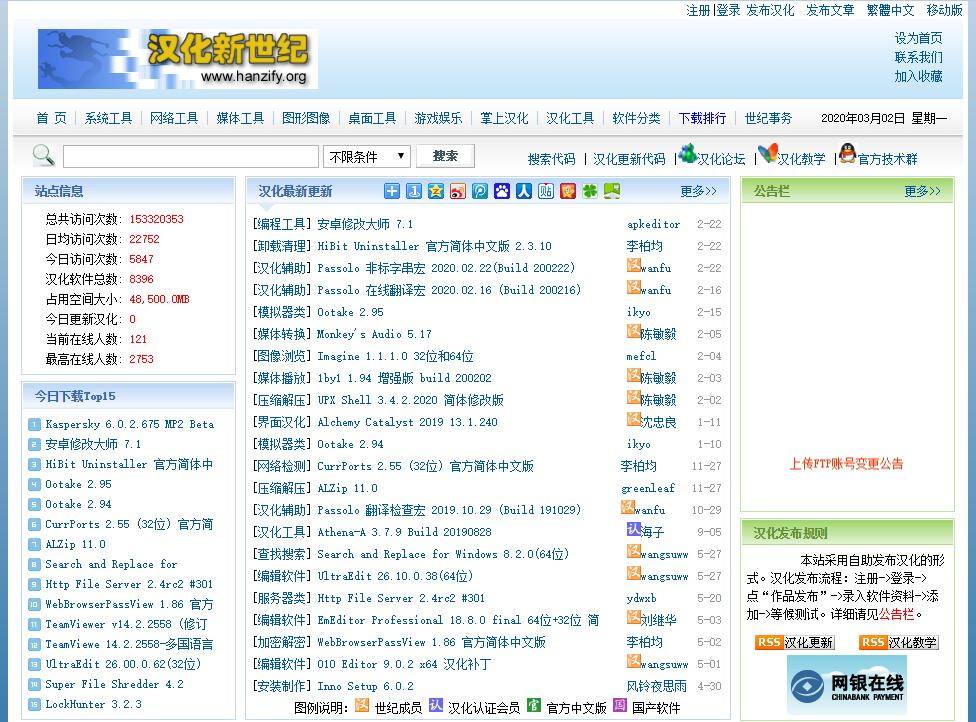Share to QQ Zone with star icon
This screenshot has width=976, height=722.
point(436,191)
